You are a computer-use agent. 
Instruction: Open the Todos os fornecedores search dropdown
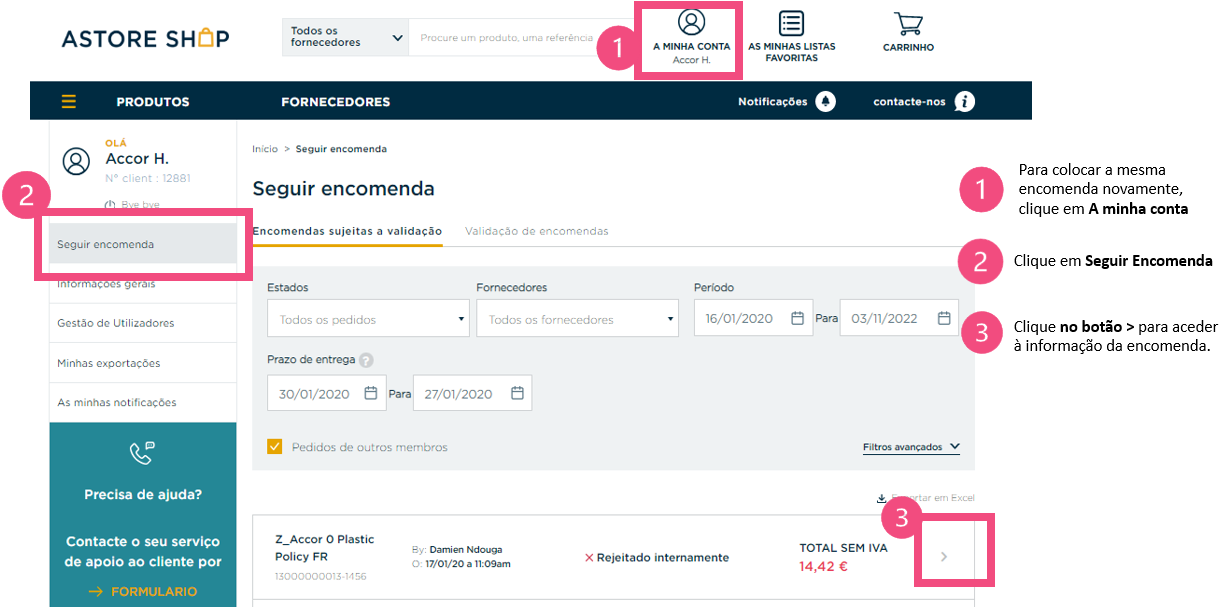(x=346, y=37)
